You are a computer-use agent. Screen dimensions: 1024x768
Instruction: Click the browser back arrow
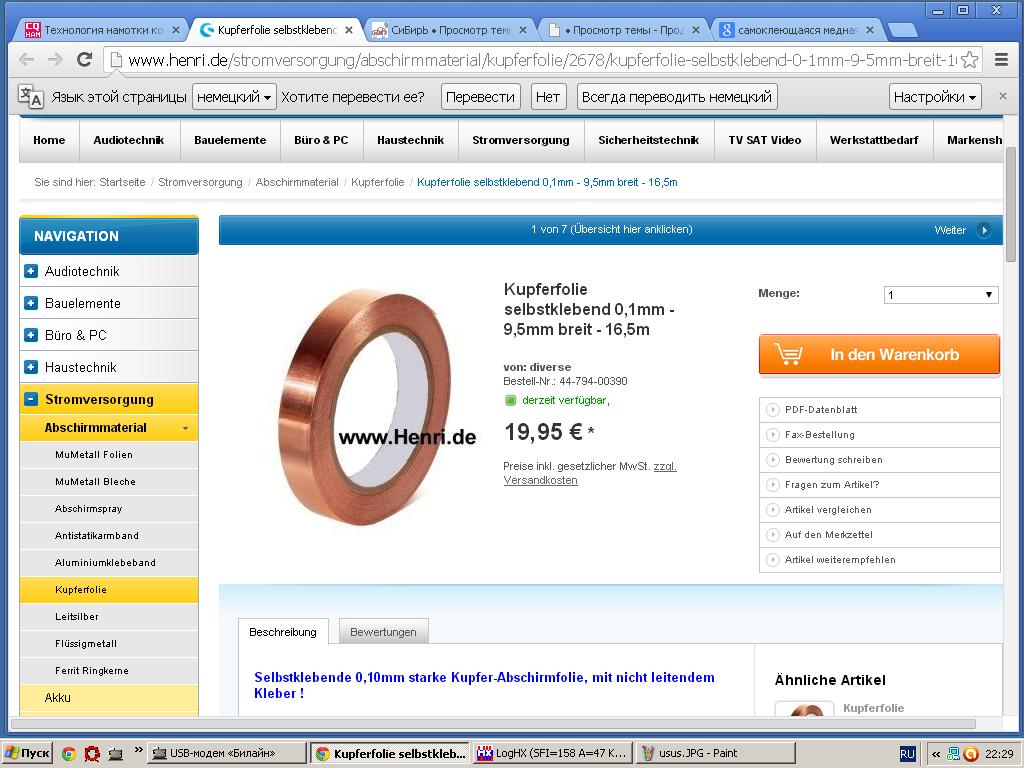click(x=26, y=60)
